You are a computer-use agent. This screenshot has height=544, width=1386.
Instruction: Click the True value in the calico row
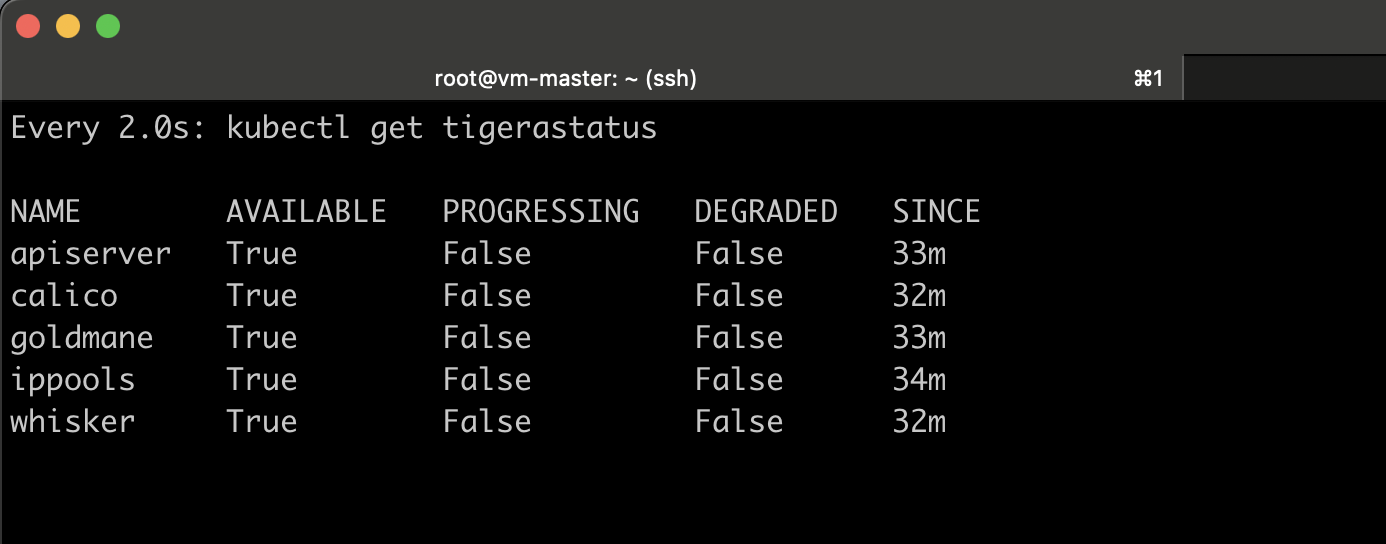(262, 296)
